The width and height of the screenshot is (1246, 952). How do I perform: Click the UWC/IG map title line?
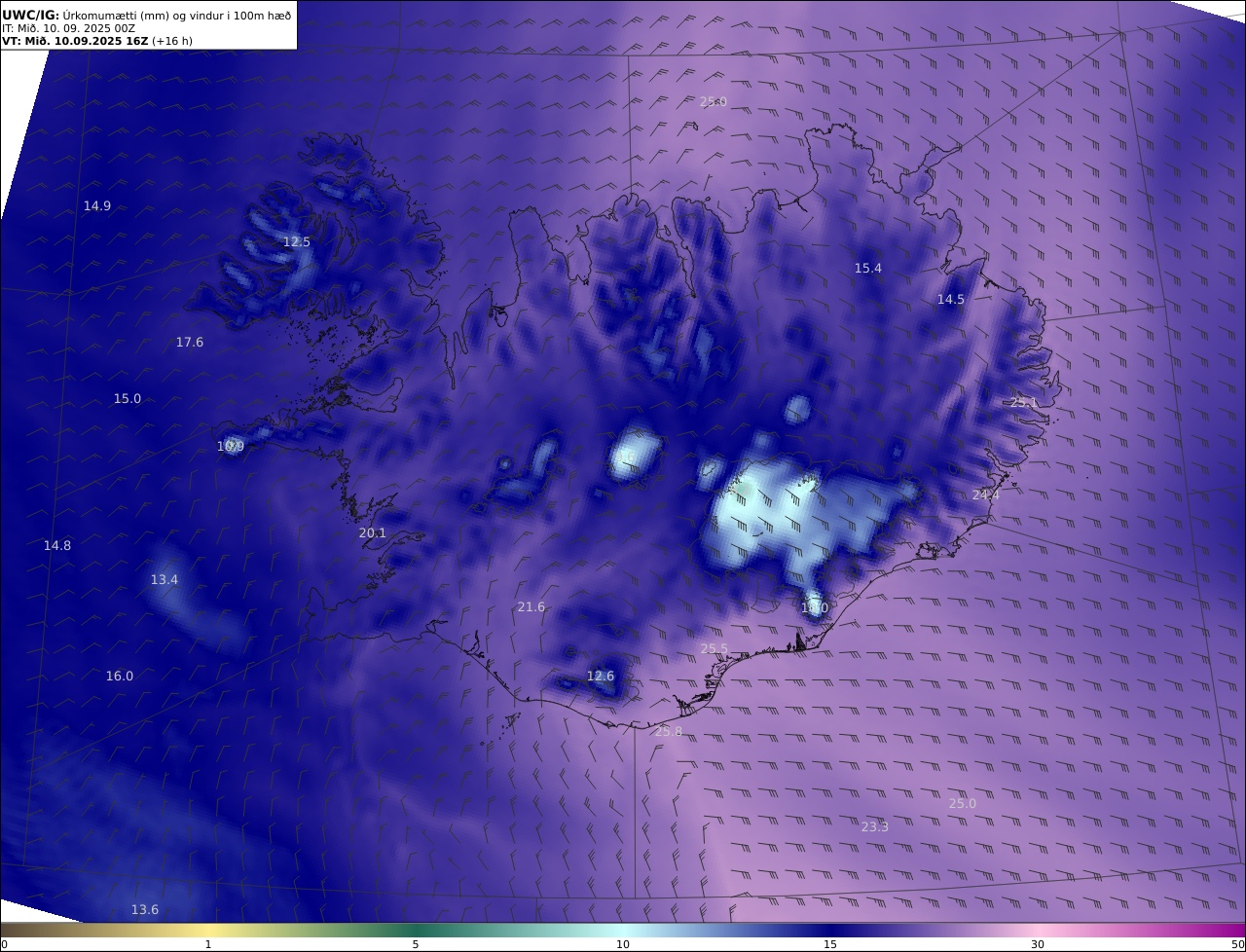(x=146, y=16)
